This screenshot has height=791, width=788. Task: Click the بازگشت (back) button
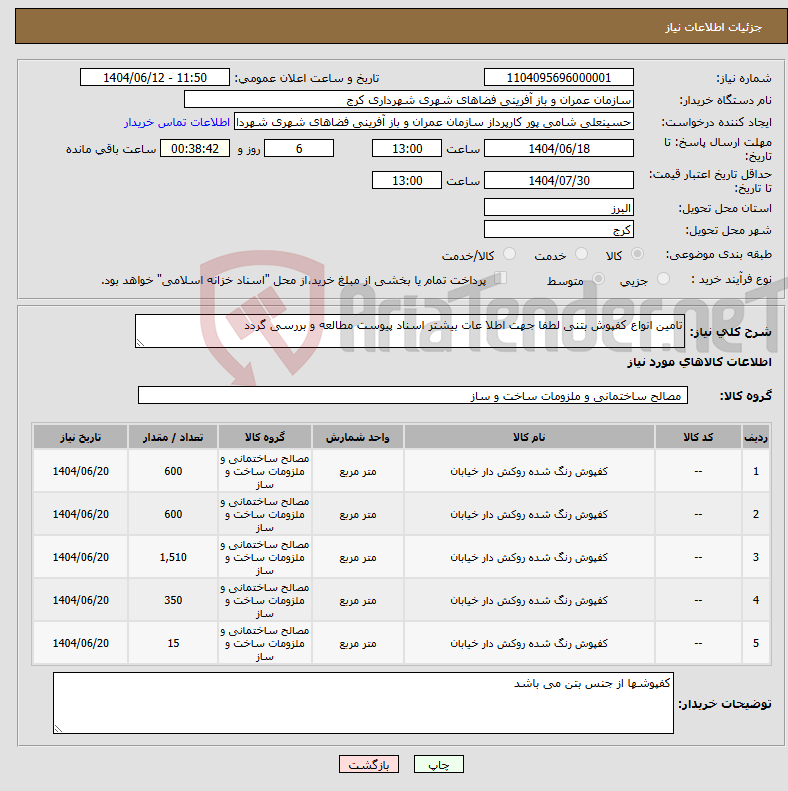coord(369,764)
